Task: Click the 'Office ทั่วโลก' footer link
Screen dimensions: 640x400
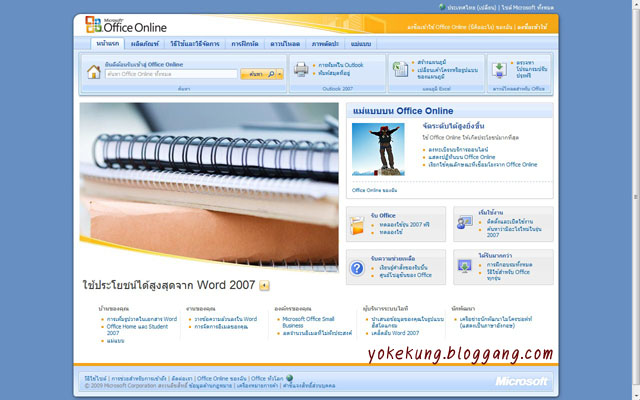Action: 267,378
